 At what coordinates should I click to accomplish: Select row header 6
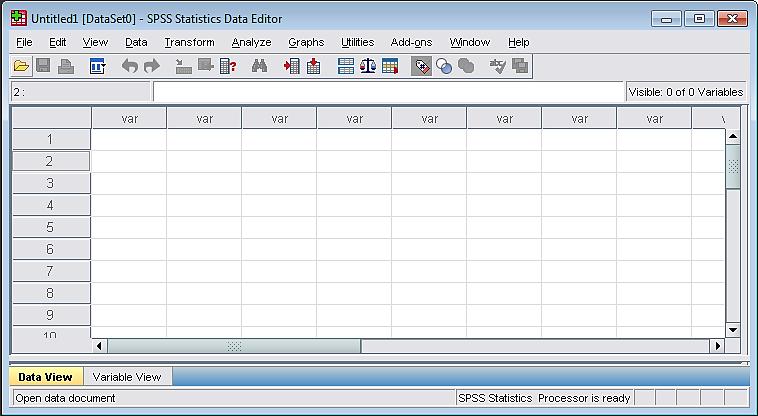[x=51, y=249]
